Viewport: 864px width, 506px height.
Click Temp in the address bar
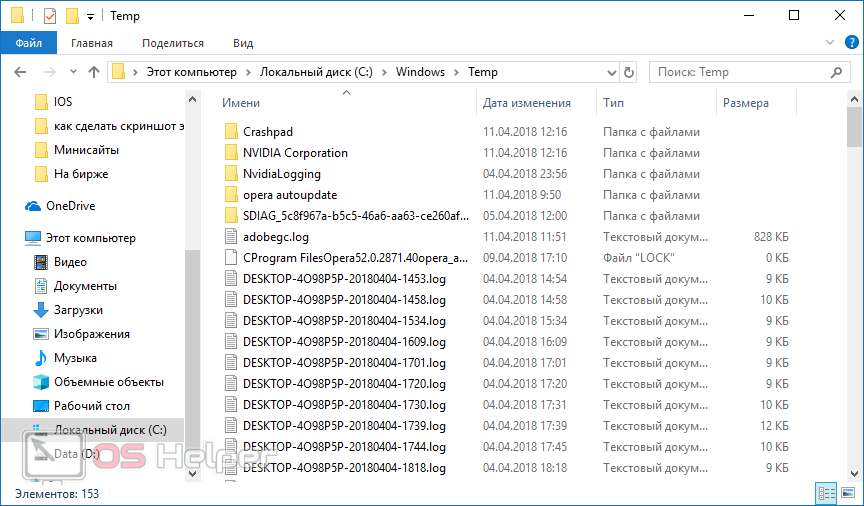coord(483,72)
